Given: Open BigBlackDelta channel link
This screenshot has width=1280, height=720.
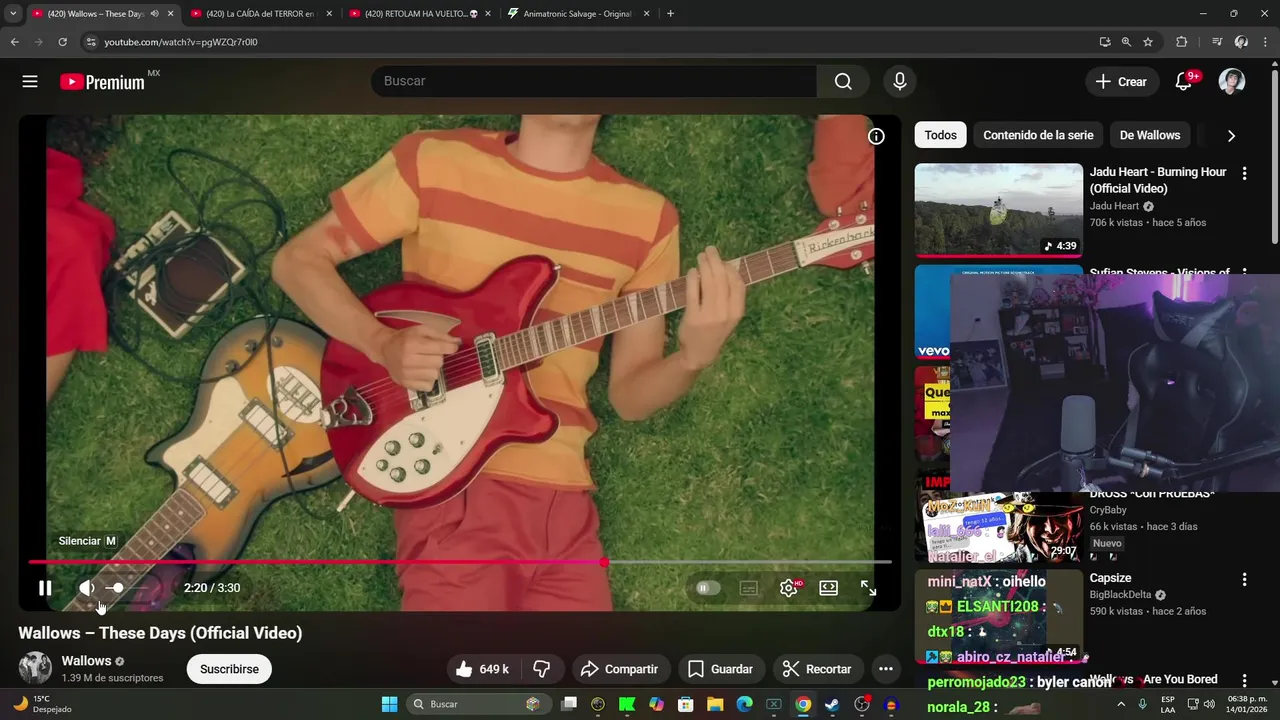Looking at the screenshot, I should point(1120,595).
